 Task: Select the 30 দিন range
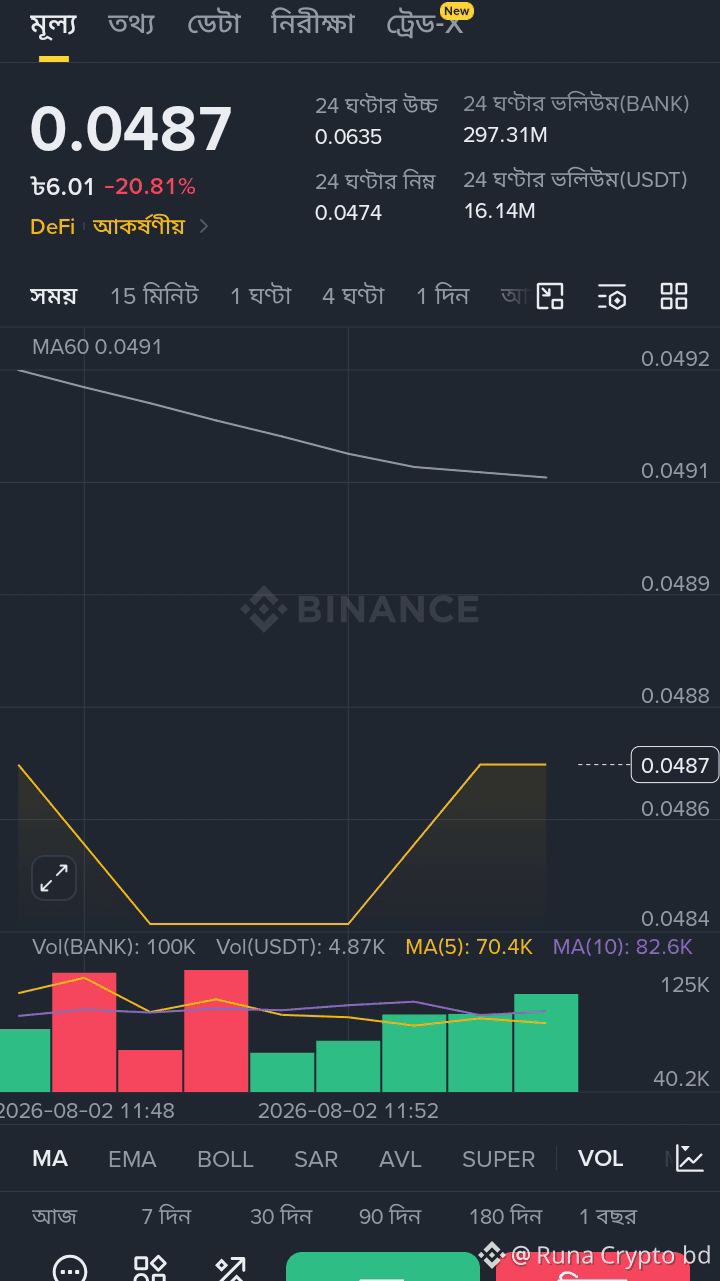click(281, 1216)
